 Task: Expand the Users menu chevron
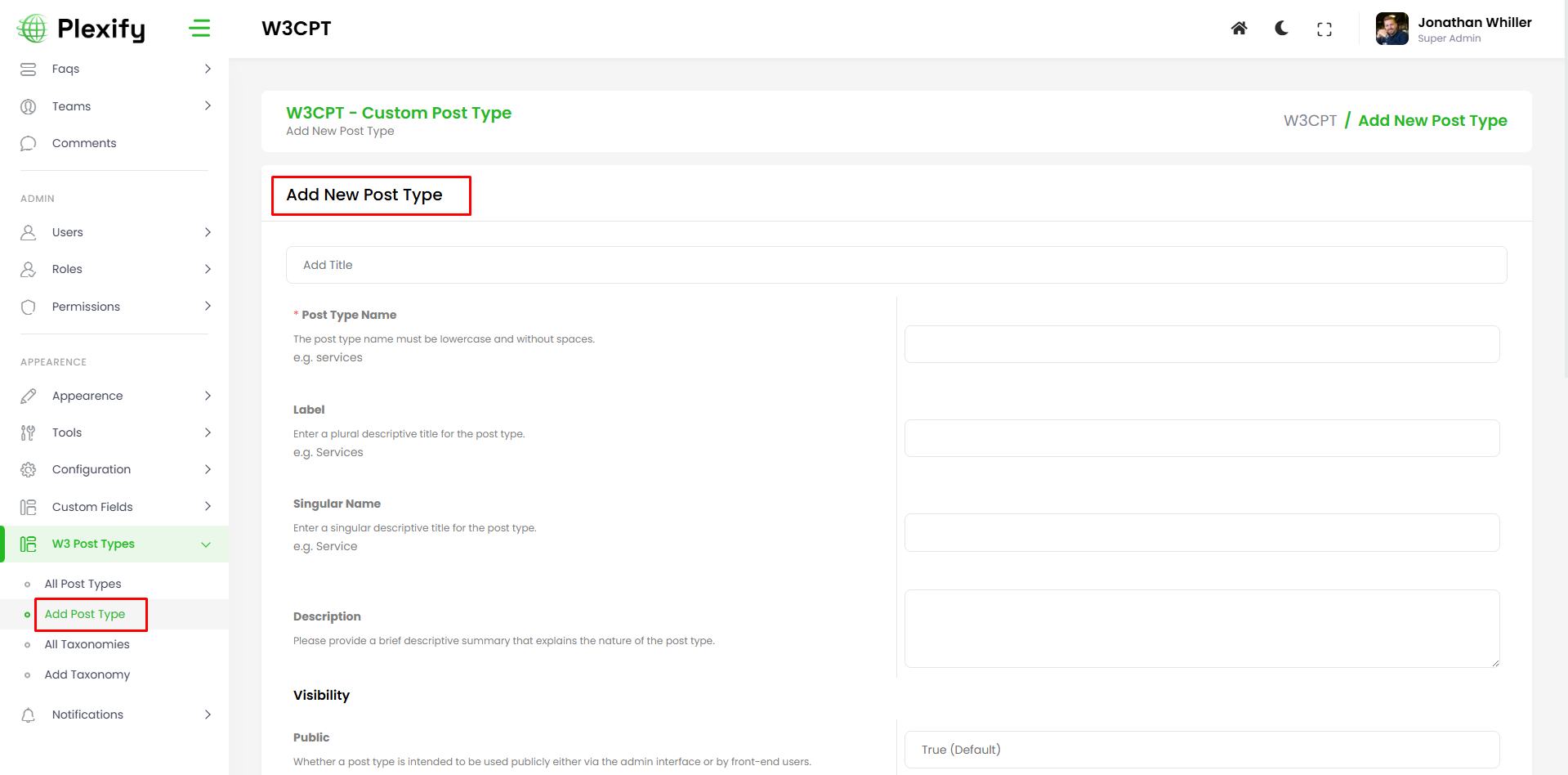(x=208, y=232)
